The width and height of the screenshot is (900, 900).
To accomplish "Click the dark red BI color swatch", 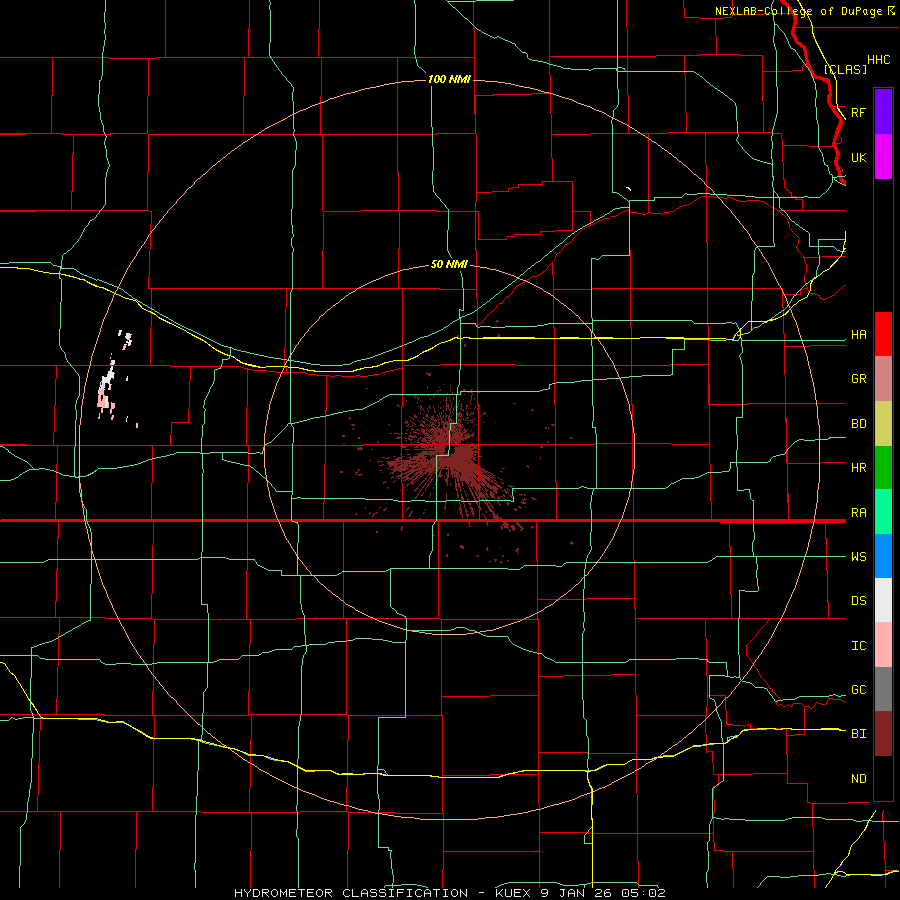I will pyautogui.click(x=883, y=734).
